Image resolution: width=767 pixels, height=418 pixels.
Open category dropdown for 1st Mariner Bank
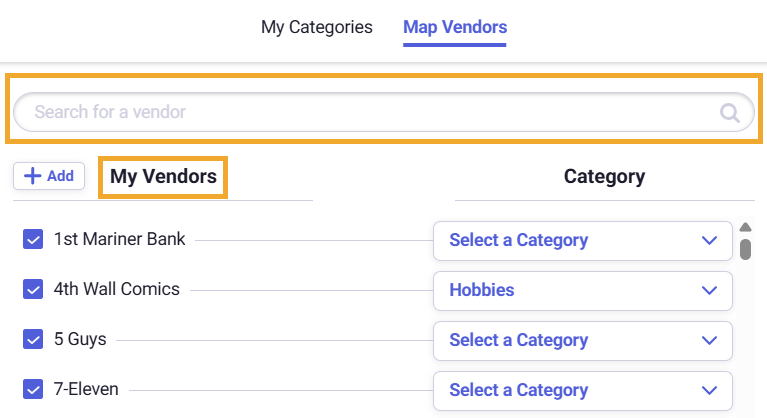(583, 240)
